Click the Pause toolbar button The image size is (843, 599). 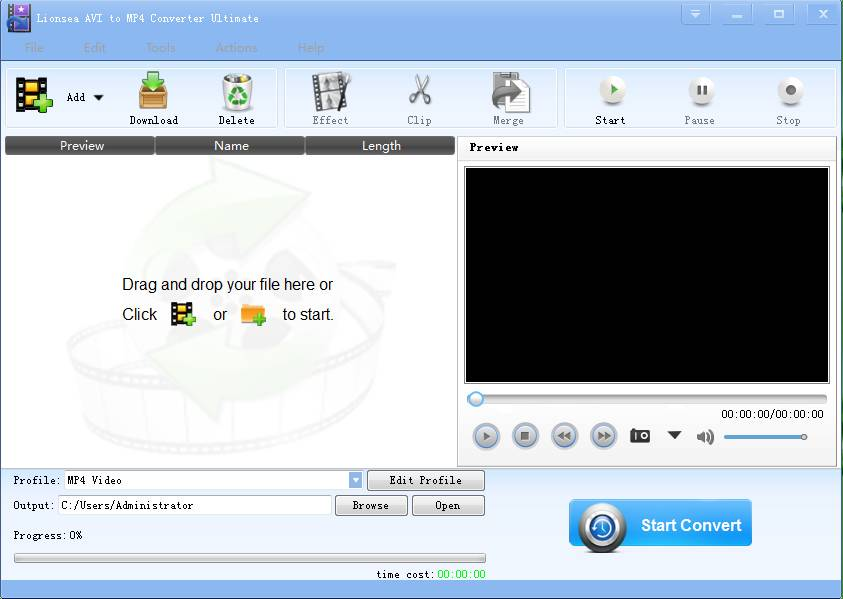700,100
